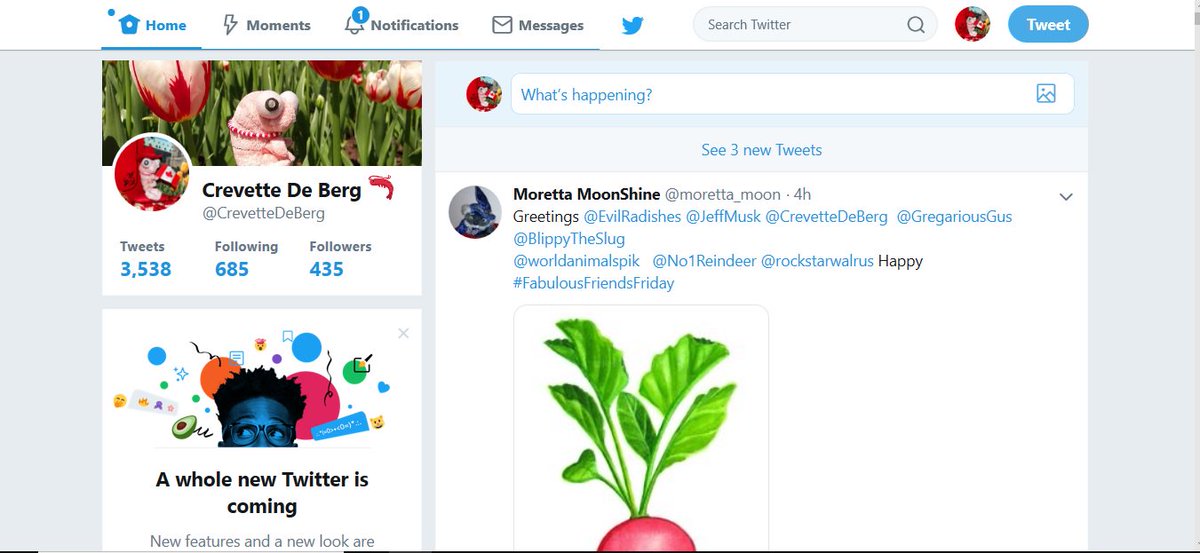This screenshot has height=553, width=1200.
Task: Click the bell icon in Notifications
Action: point(354,25)
